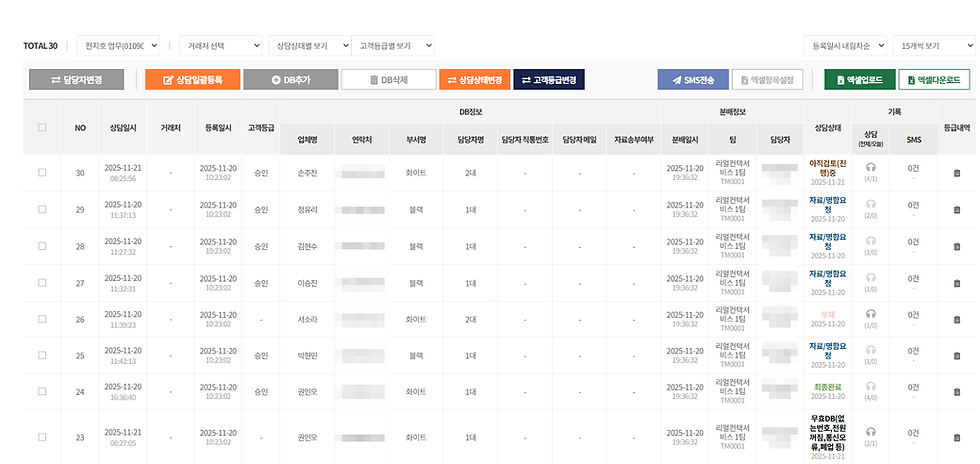Click company name 서소라
Screen dimensions: 980x464
pyautogui.click(x=308, y=320)
